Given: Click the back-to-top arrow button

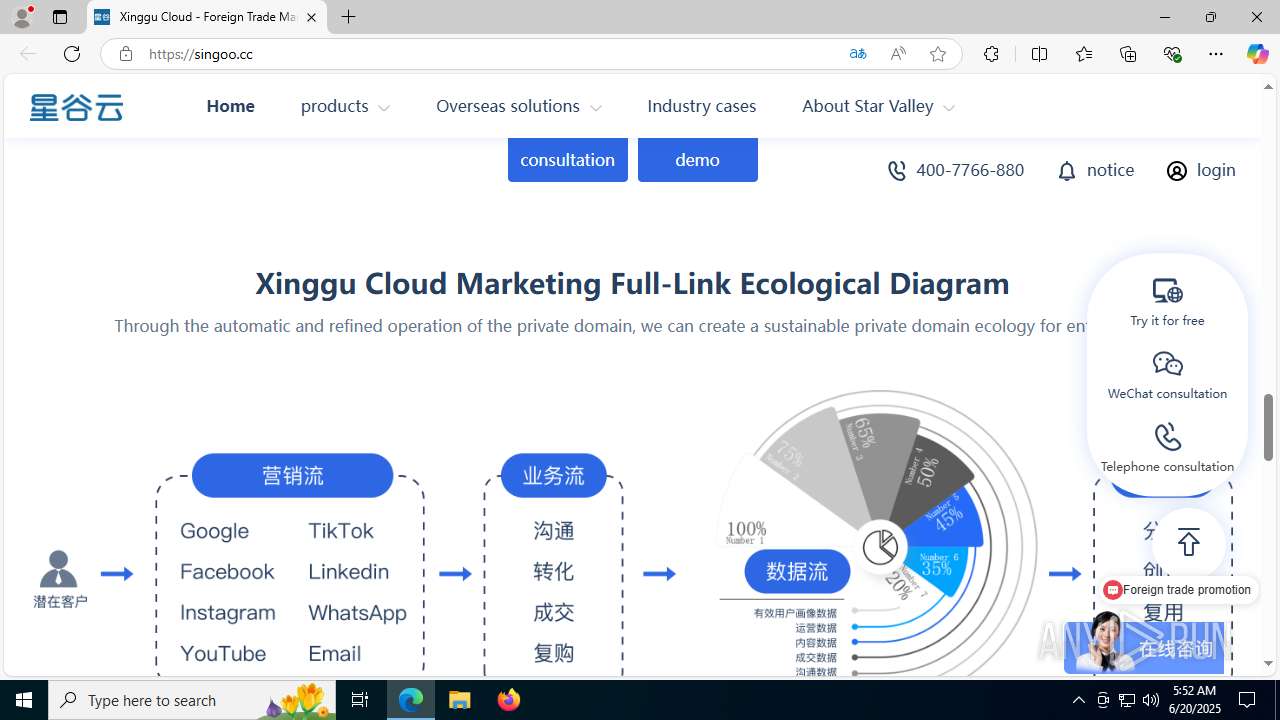Looking at the screenshot, I should click(1188, 543).
